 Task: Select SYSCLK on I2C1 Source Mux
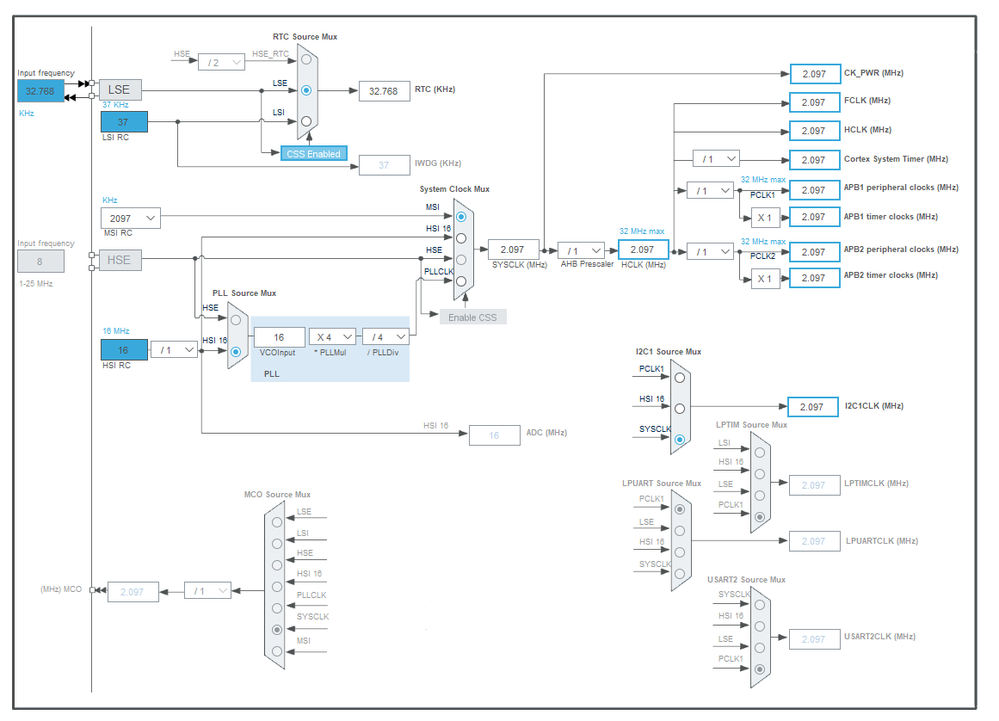680,439
